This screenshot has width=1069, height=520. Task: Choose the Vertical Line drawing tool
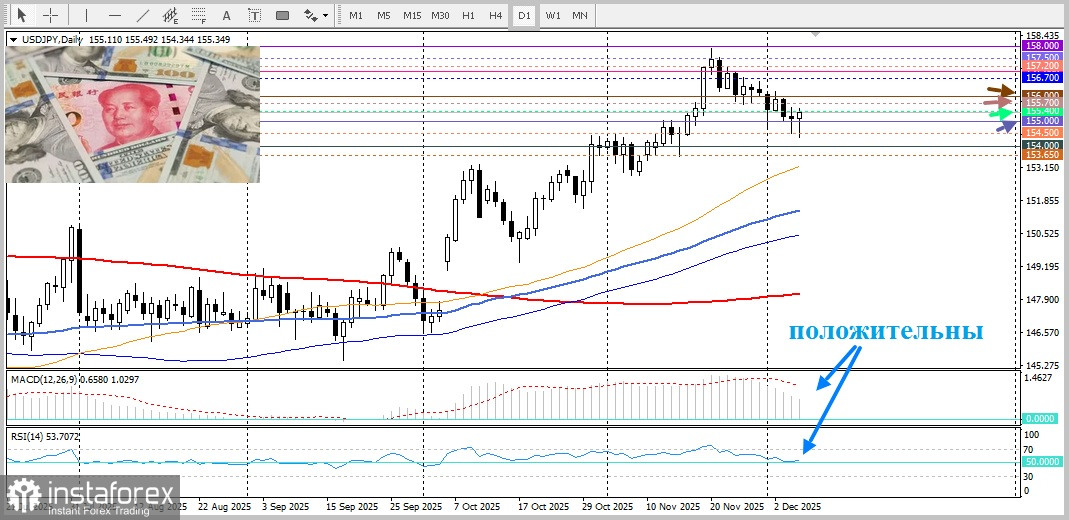87,15
